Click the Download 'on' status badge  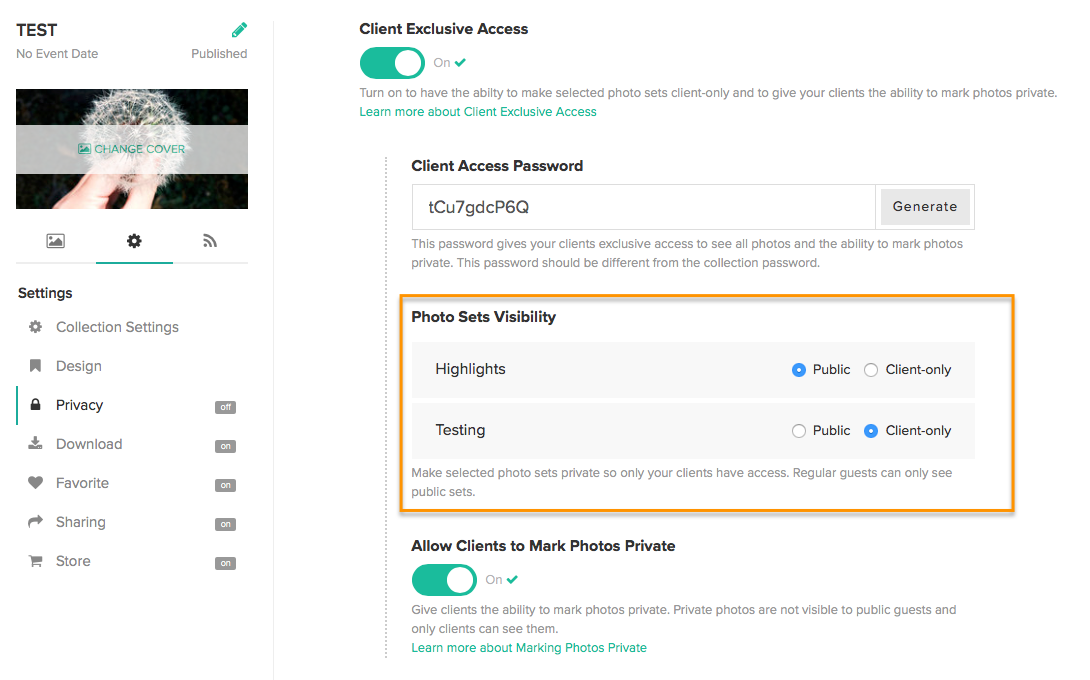click(225, 446)
